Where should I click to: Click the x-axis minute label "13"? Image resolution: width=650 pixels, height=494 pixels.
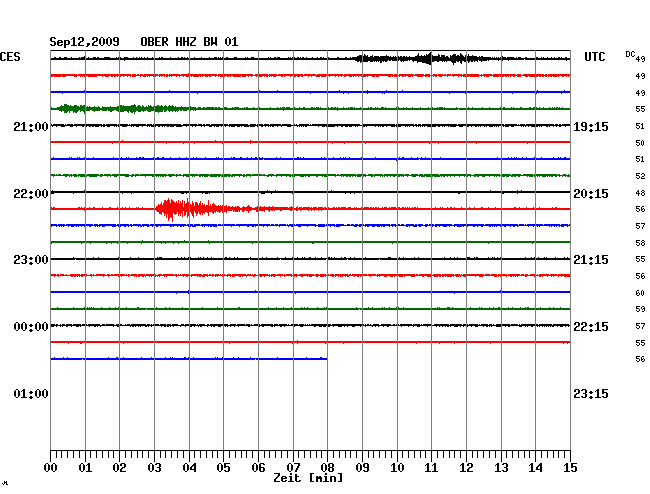click(501, 468)
